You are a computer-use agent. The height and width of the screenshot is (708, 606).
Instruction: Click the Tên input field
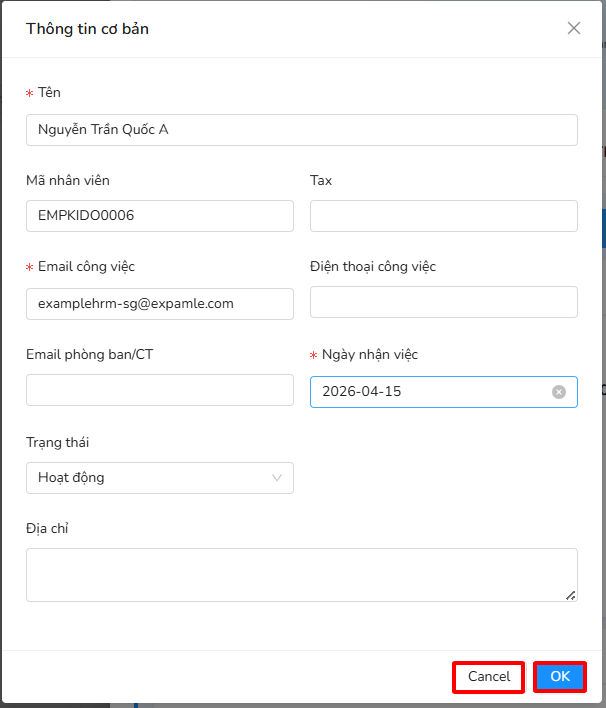(x=302, y=130)
